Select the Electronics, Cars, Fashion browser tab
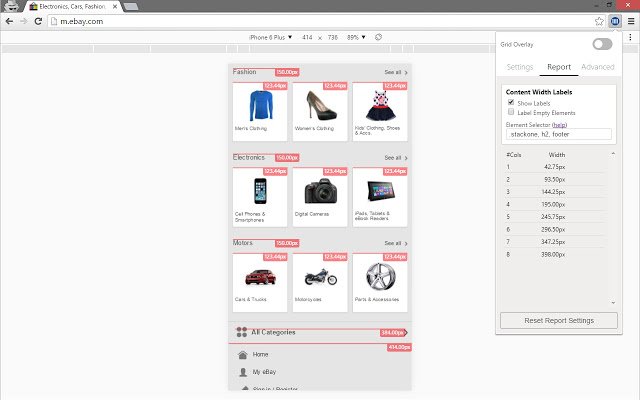This screenshot has width=640, height=400. click(x=72, y=7)
